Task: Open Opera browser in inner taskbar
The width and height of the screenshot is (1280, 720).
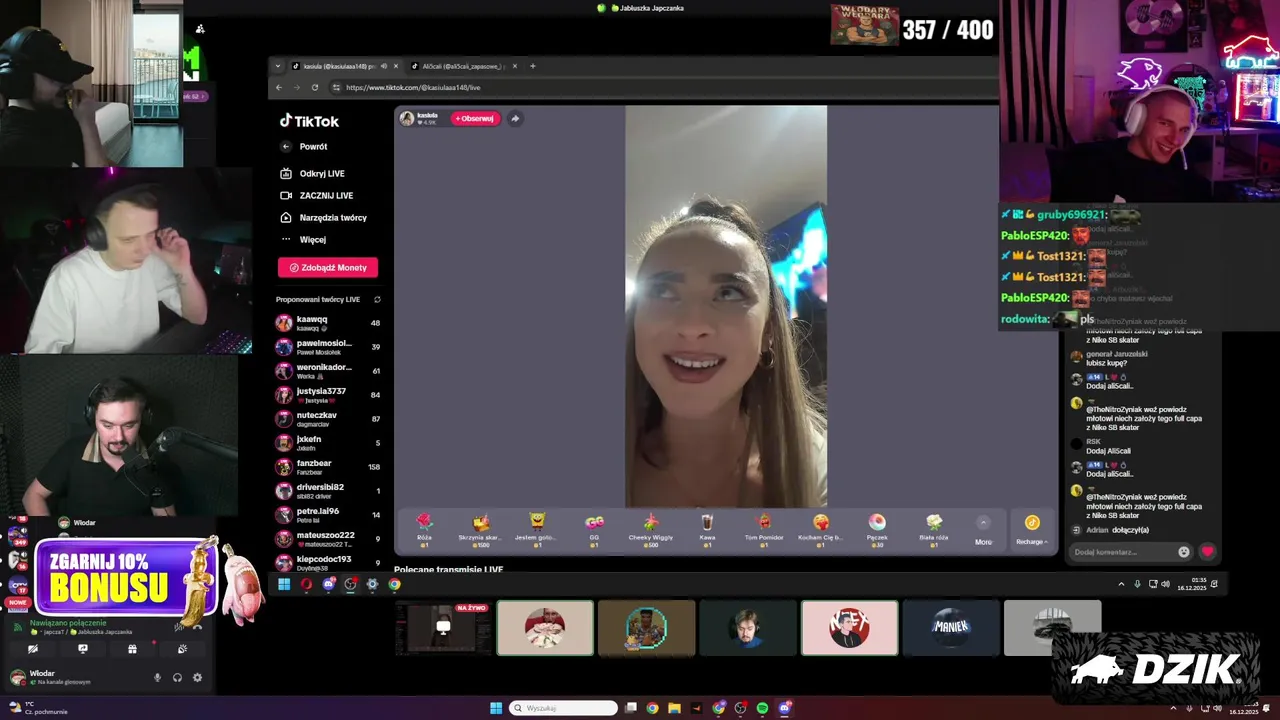Action: 306,585
